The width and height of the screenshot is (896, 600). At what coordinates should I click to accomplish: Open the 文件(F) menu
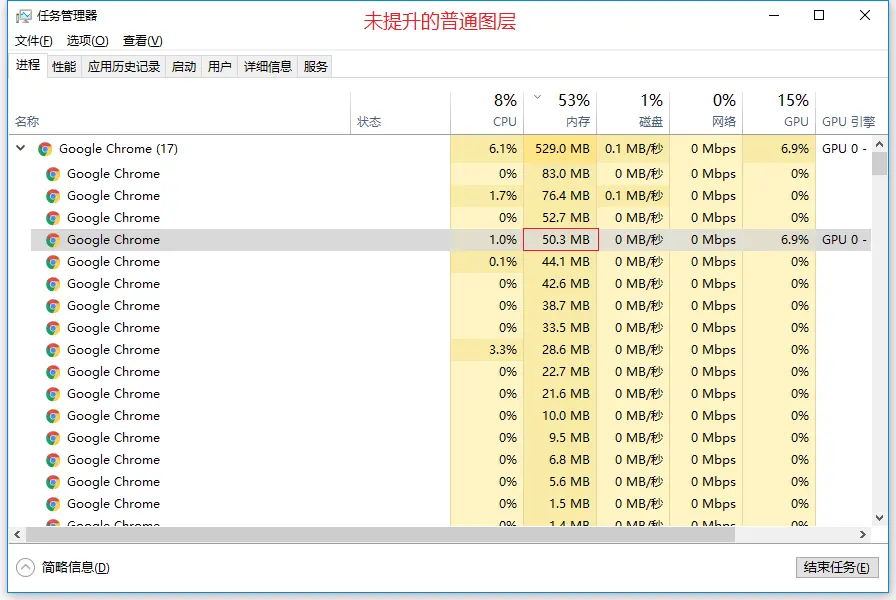click(x=34, y=41)
